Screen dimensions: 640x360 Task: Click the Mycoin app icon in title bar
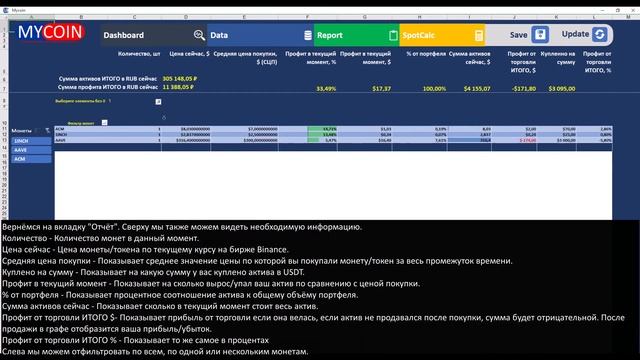click(6, 10)
